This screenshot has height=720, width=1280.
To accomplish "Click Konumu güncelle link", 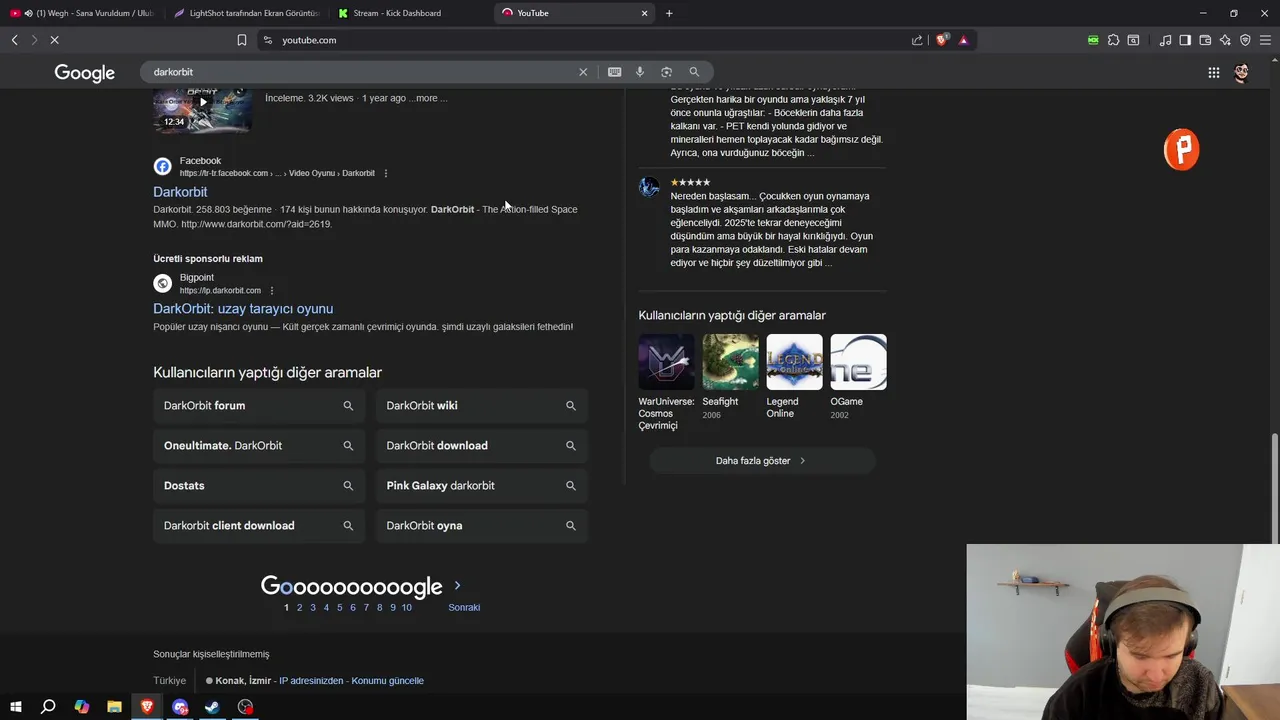I will [387, 681].
